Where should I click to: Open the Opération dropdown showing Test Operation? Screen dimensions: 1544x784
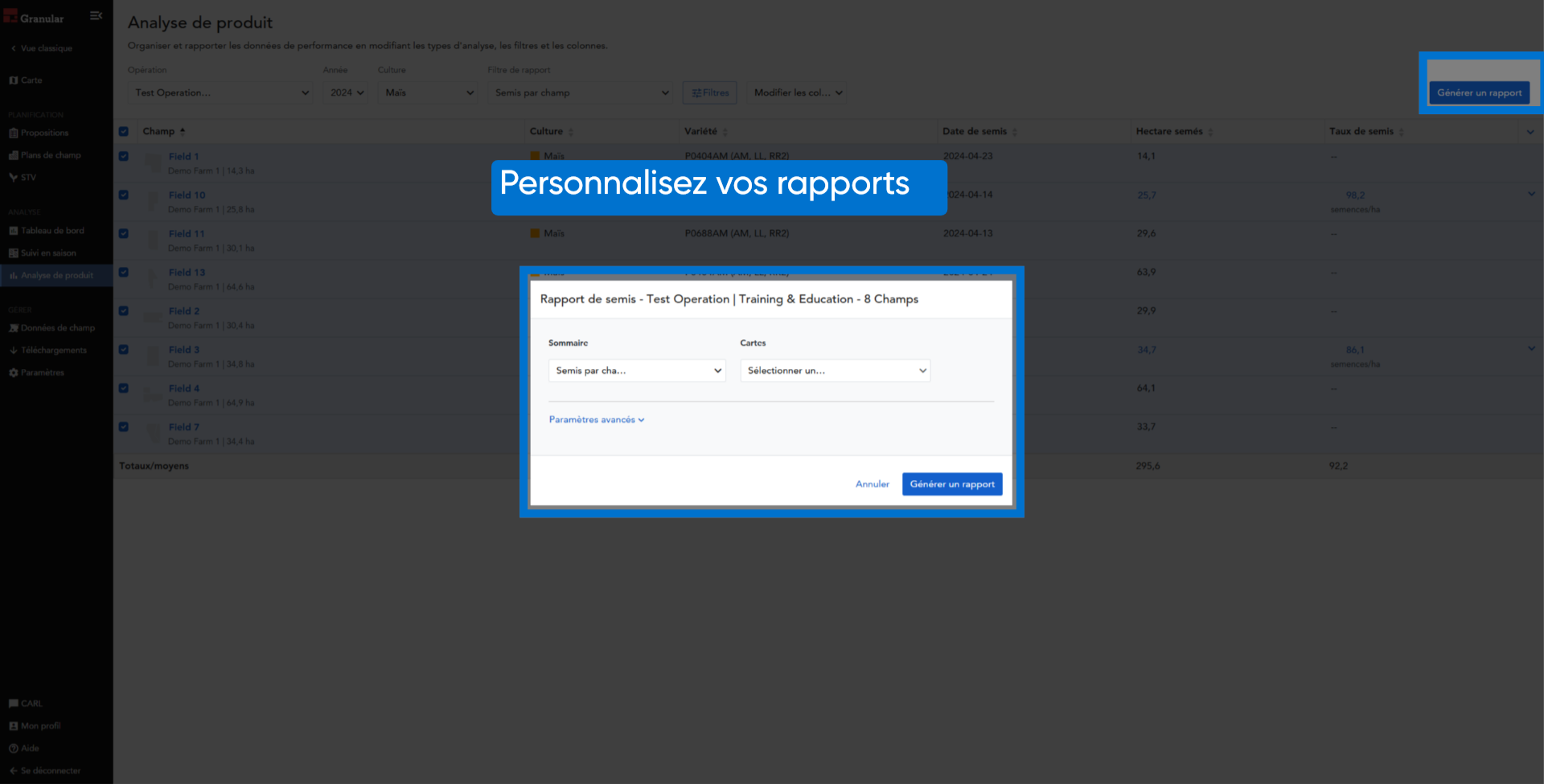(x=220, y=92)
